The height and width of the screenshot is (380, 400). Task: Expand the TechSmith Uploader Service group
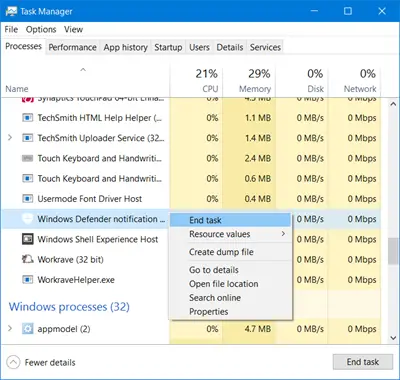(x=10, y=138)
